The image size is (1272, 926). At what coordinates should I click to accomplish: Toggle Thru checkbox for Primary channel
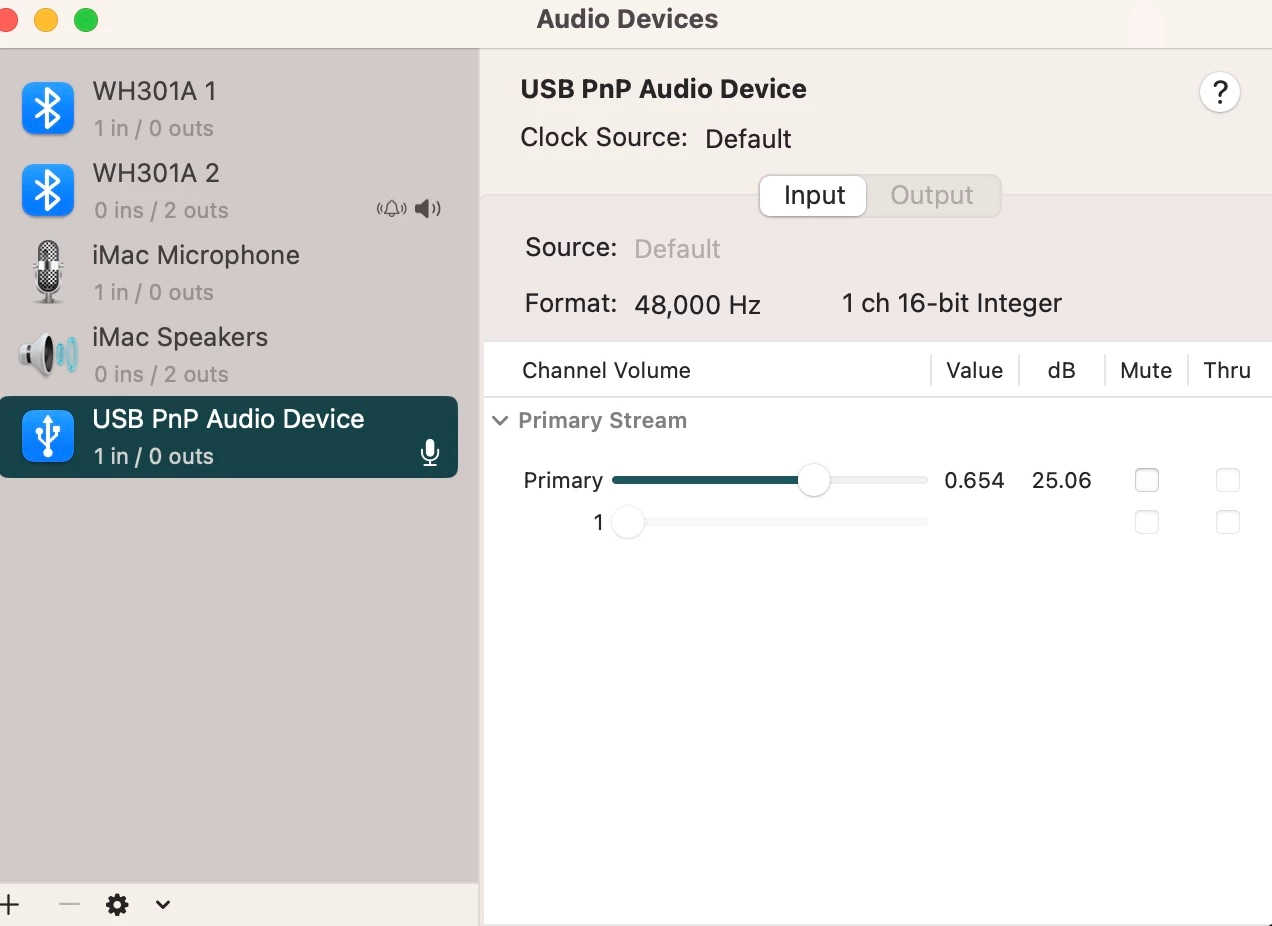1228,480
